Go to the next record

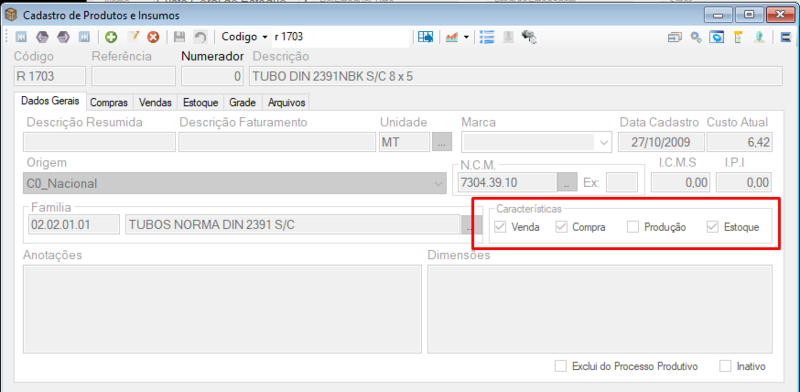(63, 37)
